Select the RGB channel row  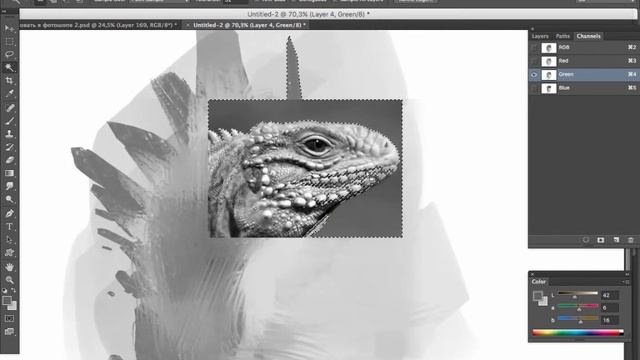[584, 48]
